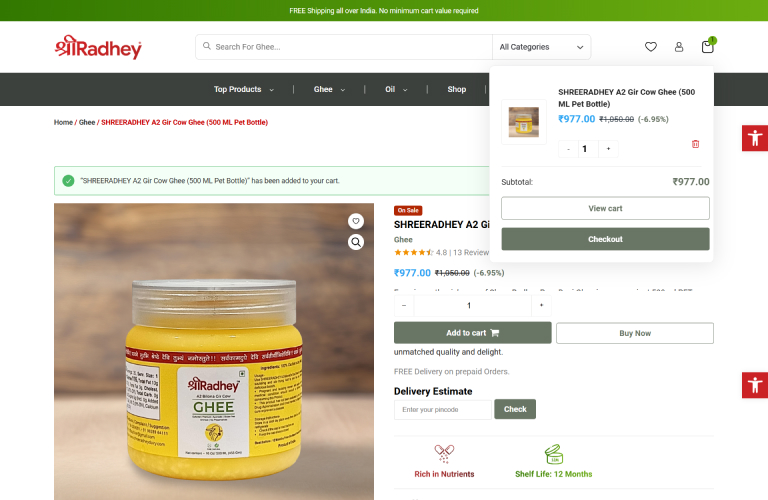Image resolution: width=768 pixels, height=500 pixels.
Task: Expand the Oil navigation menu
Action: pos(396,89)
